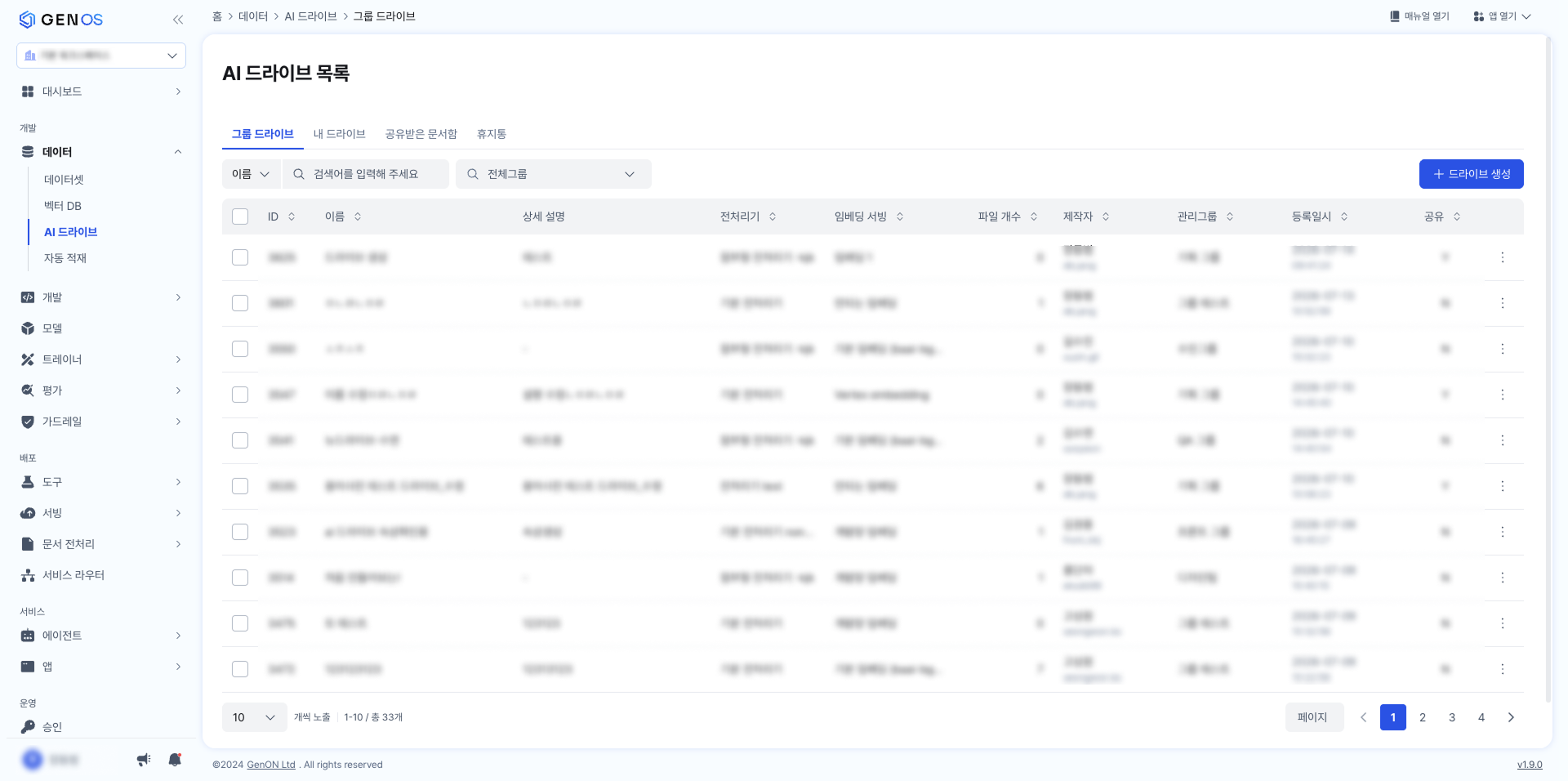Check the first table row's checkbox

point(240,257)
